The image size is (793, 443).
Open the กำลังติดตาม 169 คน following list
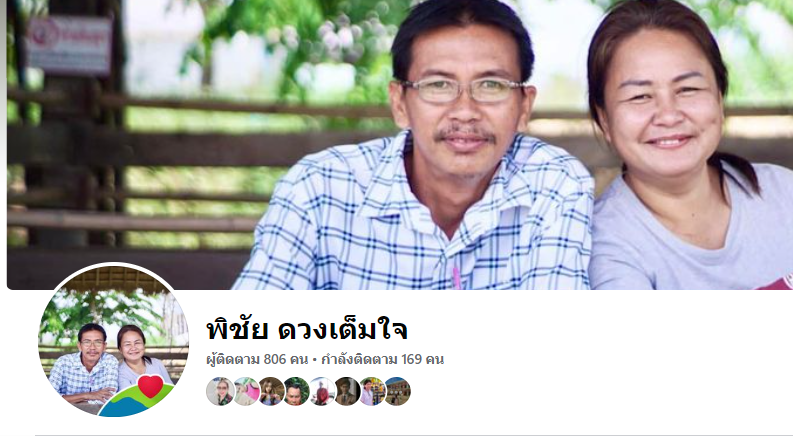point(382,360)
